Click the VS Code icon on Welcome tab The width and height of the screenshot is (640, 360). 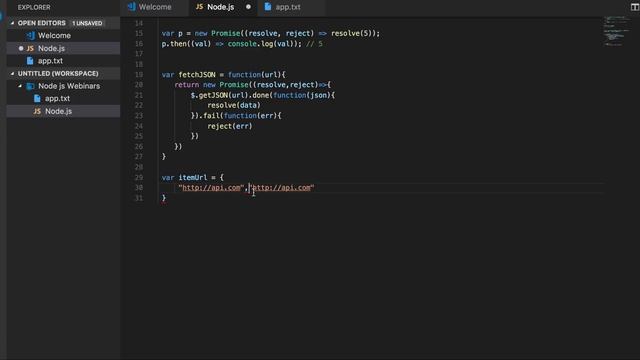[131, 7]
